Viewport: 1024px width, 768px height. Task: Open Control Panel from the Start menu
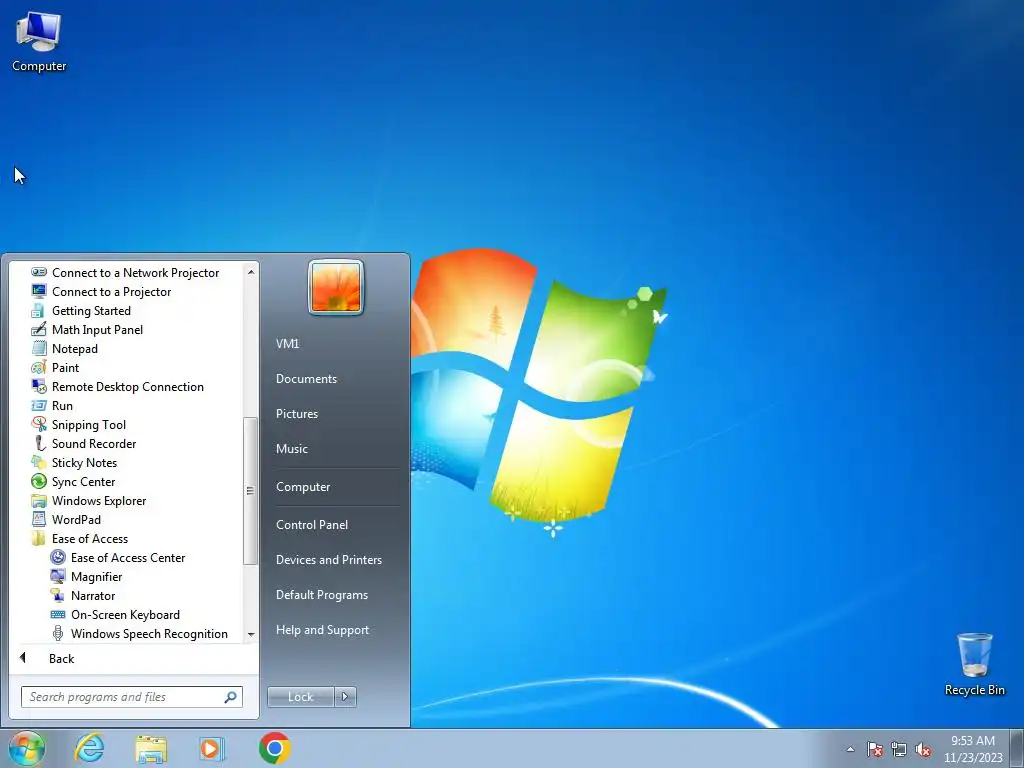tap(312, 524)
